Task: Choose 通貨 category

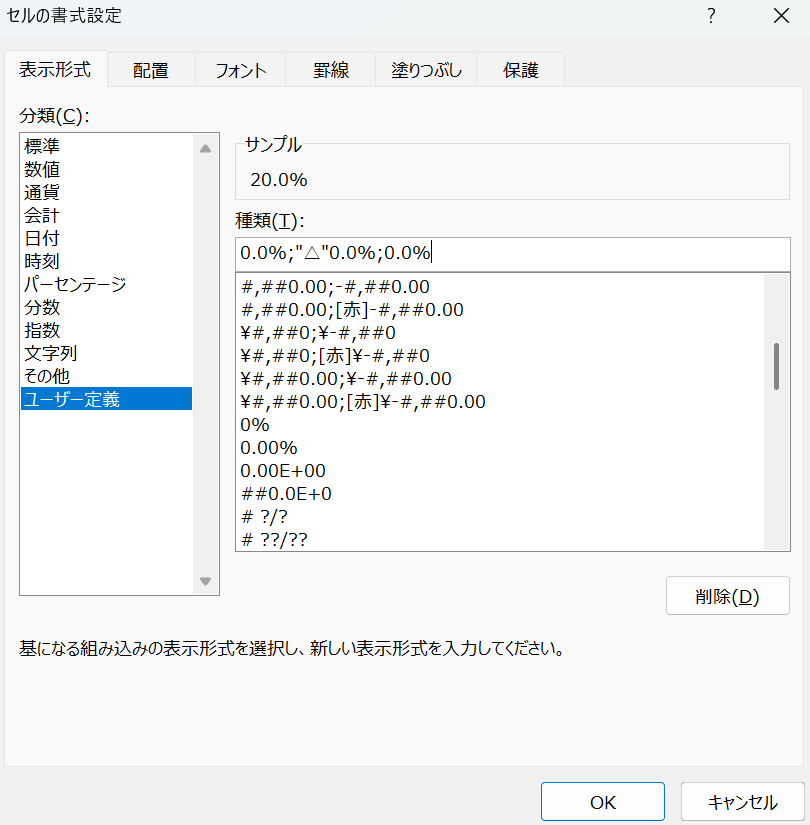Action: click(x=42, y=192)
